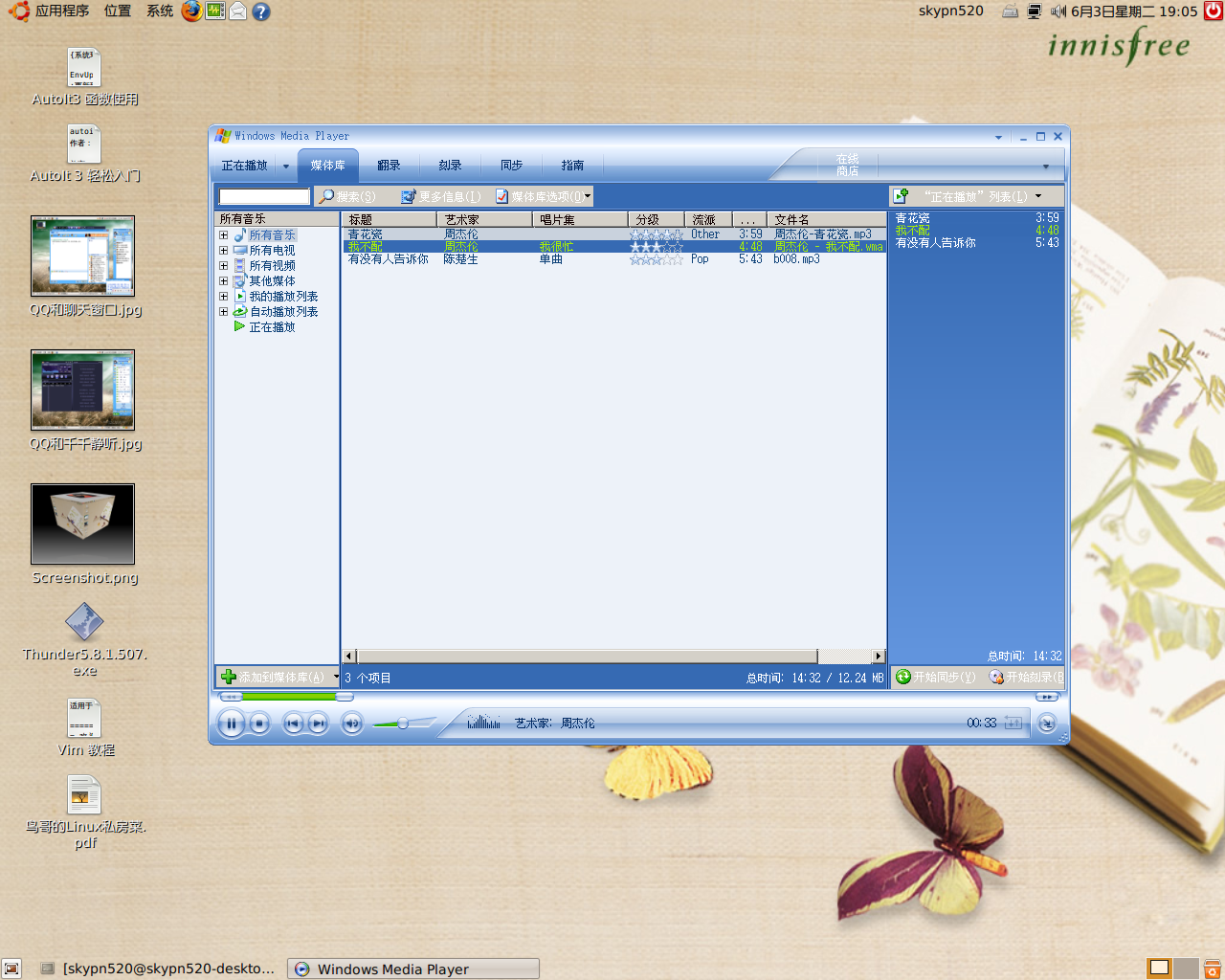Open the volume icon in top panel
The height and width of the screenshot is (980, 1225).
(x=1058, y=11)
